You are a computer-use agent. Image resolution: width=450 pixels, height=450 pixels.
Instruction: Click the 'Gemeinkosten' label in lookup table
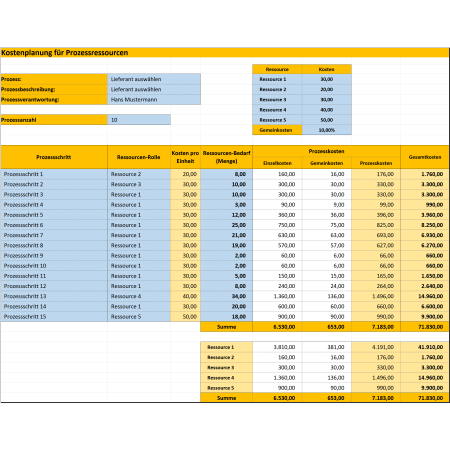click(277, 130)
